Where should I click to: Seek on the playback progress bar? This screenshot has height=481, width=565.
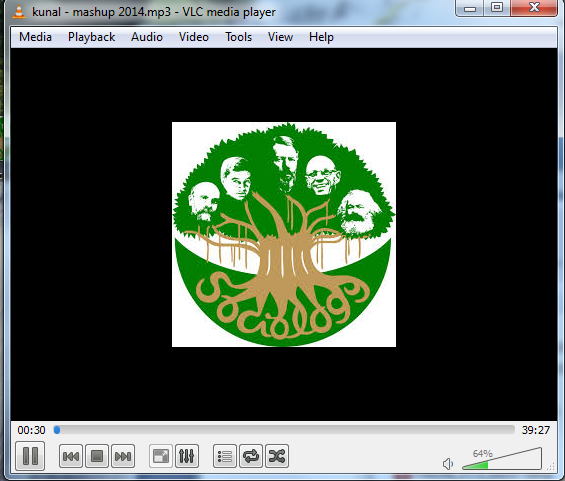[284, 430]
